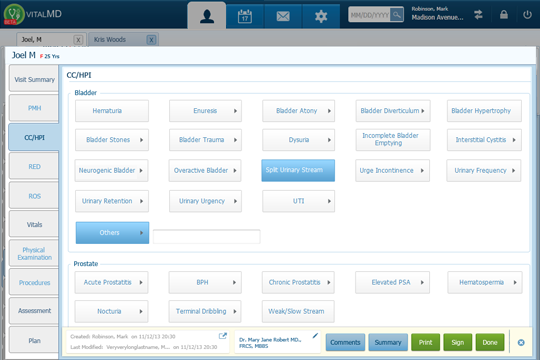Viewport: 540px width, 360px height.
Task: Open the Assessment section
Action: click(x=34, y=311)
